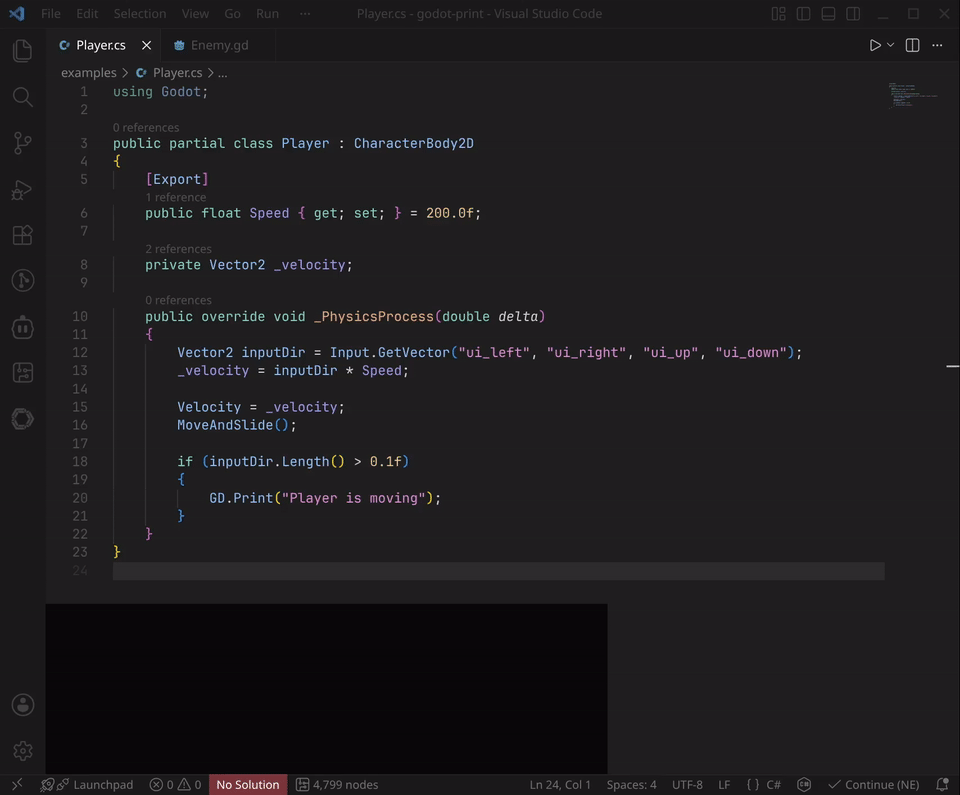The width and height of the screenshot is (960, 795).
Task: Click the 2 references lens above _velocity
Action: [178, 249]
